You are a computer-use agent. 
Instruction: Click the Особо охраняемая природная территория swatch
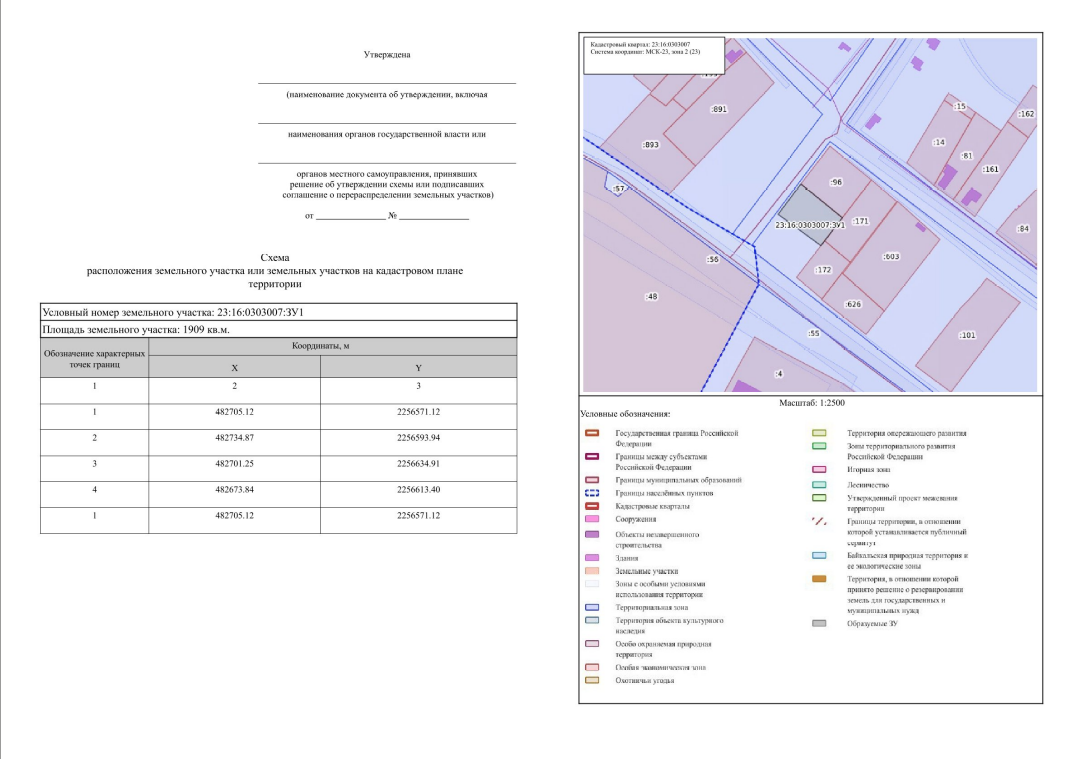coord(592,643)
